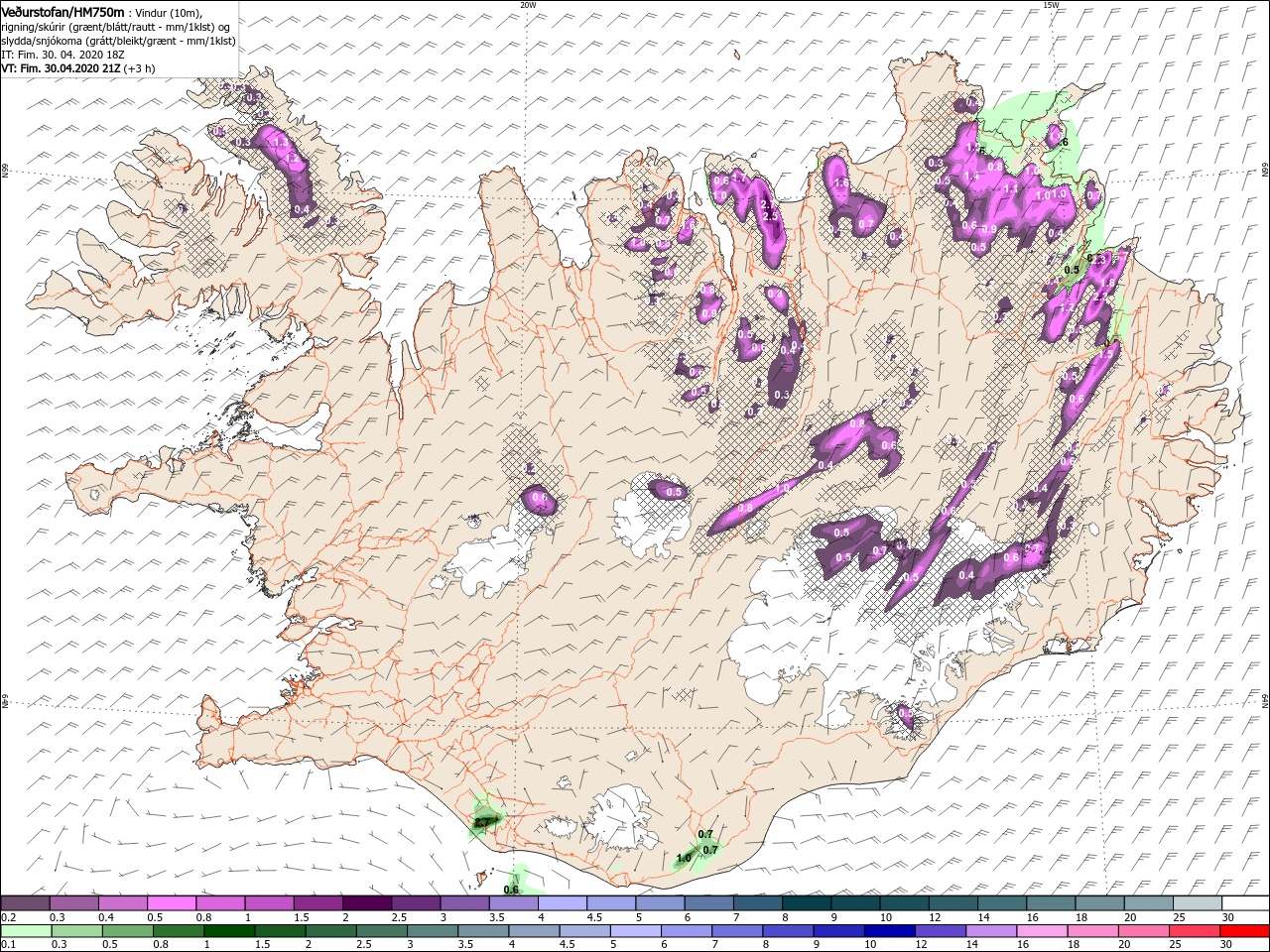This screenshot has width=1270, height=952.
Task: Click the 2.7 rainfall value in southwest
Action: pos(482,822)
